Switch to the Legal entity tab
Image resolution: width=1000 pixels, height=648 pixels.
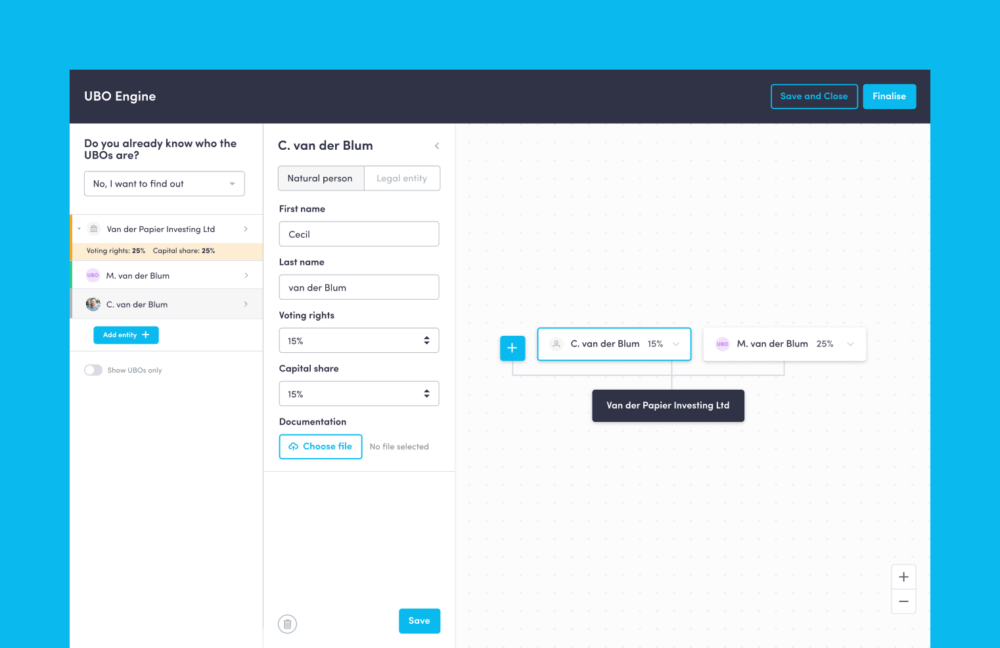pos(402,178)
